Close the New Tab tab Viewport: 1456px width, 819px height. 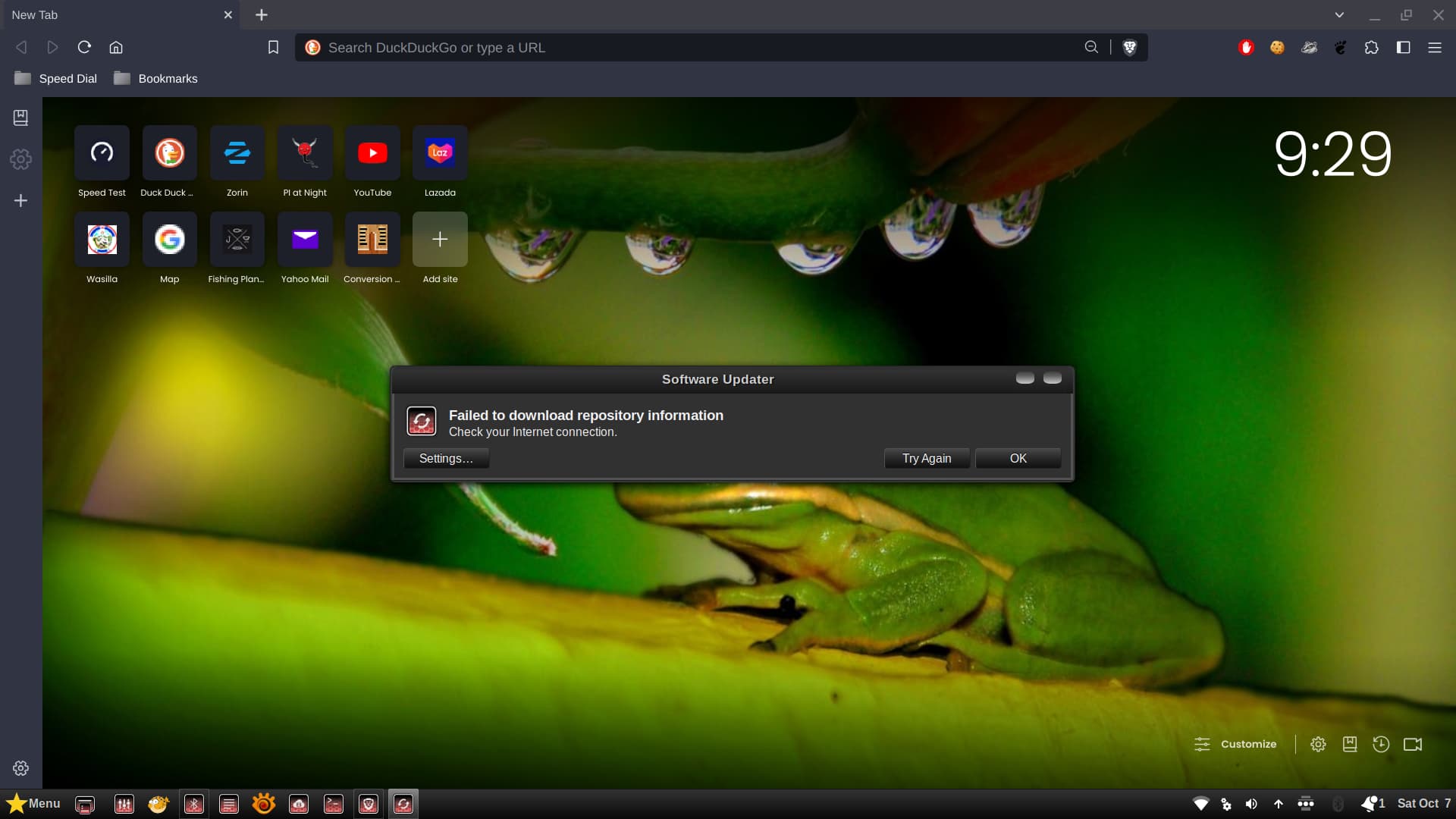click(227, 14)
